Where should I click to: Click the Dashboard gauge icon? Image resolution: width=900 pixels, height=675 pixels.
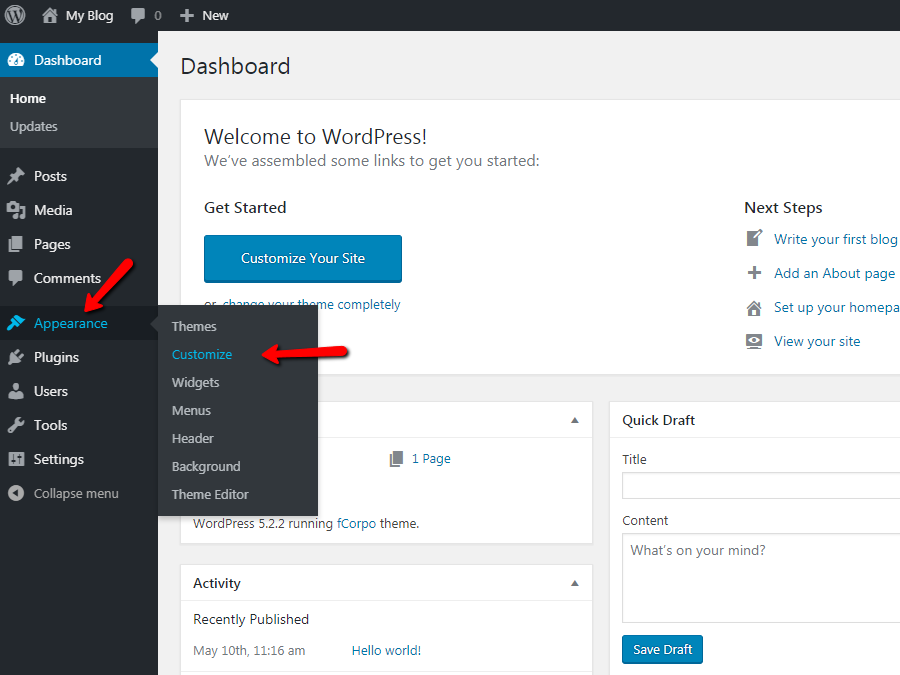click(16, 60)
